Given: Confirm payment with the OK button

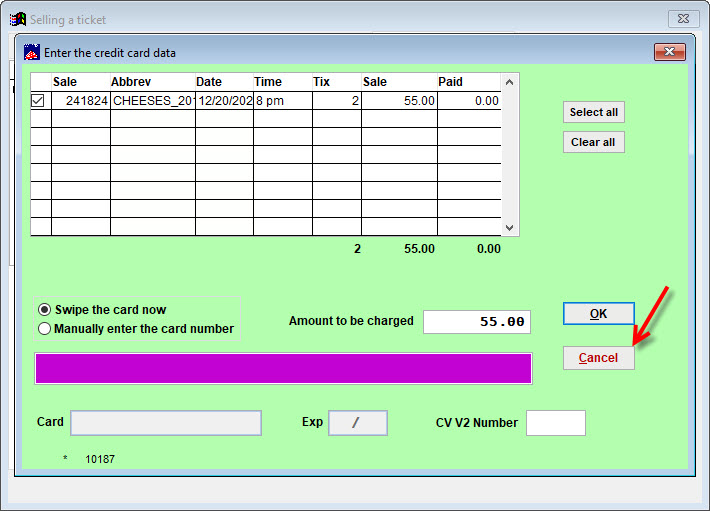Looking at the screenshot, I should click(x=598, y=314).
